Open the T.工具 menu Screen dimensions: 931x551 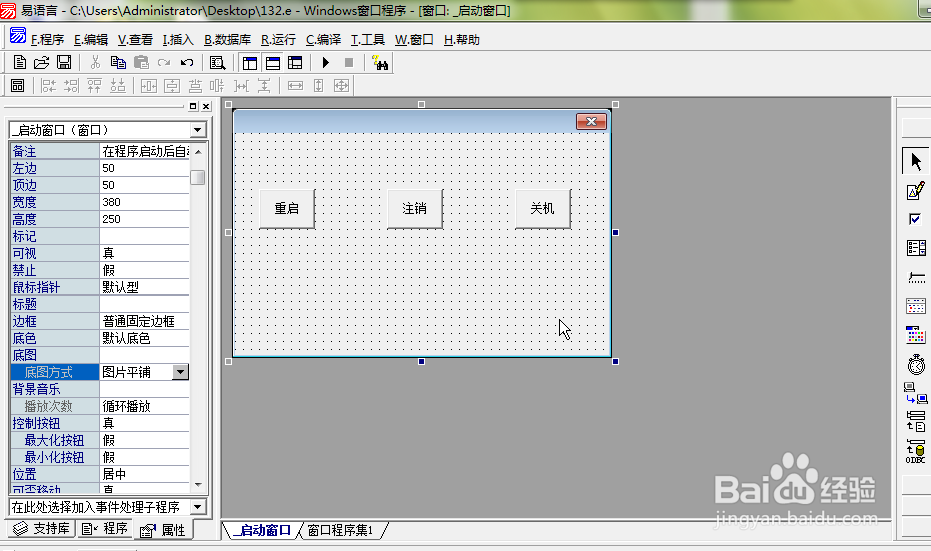point(368,40)
